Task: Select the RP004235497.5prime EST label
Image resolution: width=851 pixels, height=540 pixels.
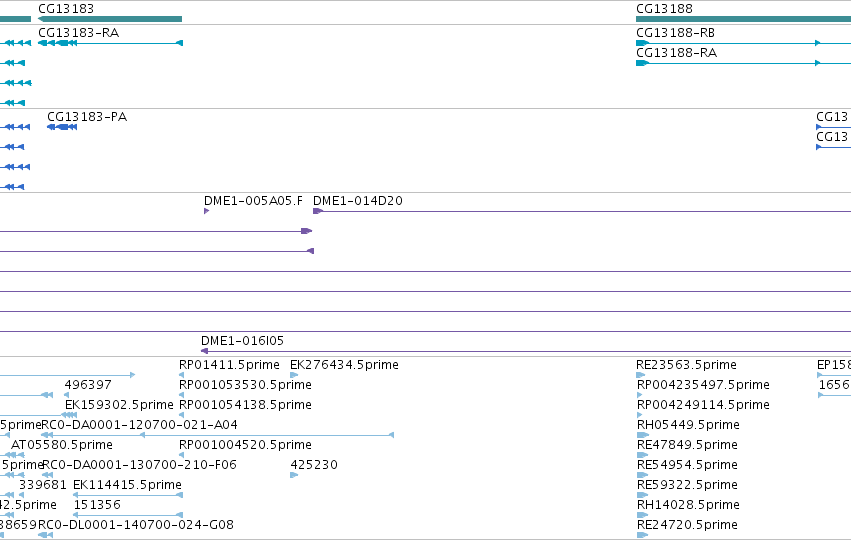Action: click(x=703, y=385)
